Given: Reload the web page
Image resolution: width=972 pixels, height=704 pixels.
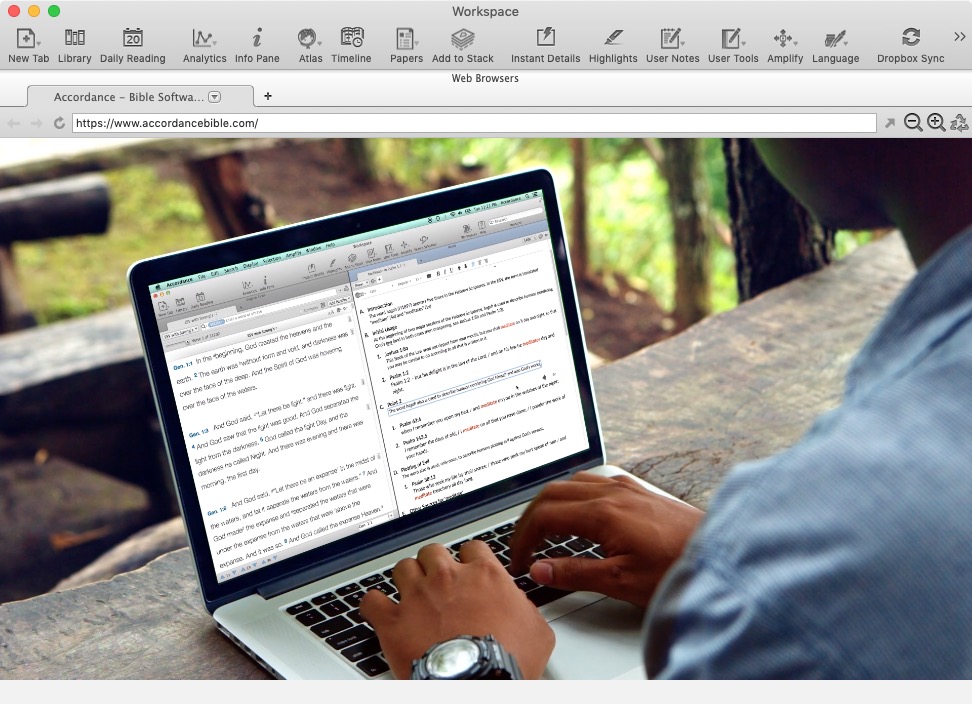Looking at the screenshot, I should pos(60,123).
